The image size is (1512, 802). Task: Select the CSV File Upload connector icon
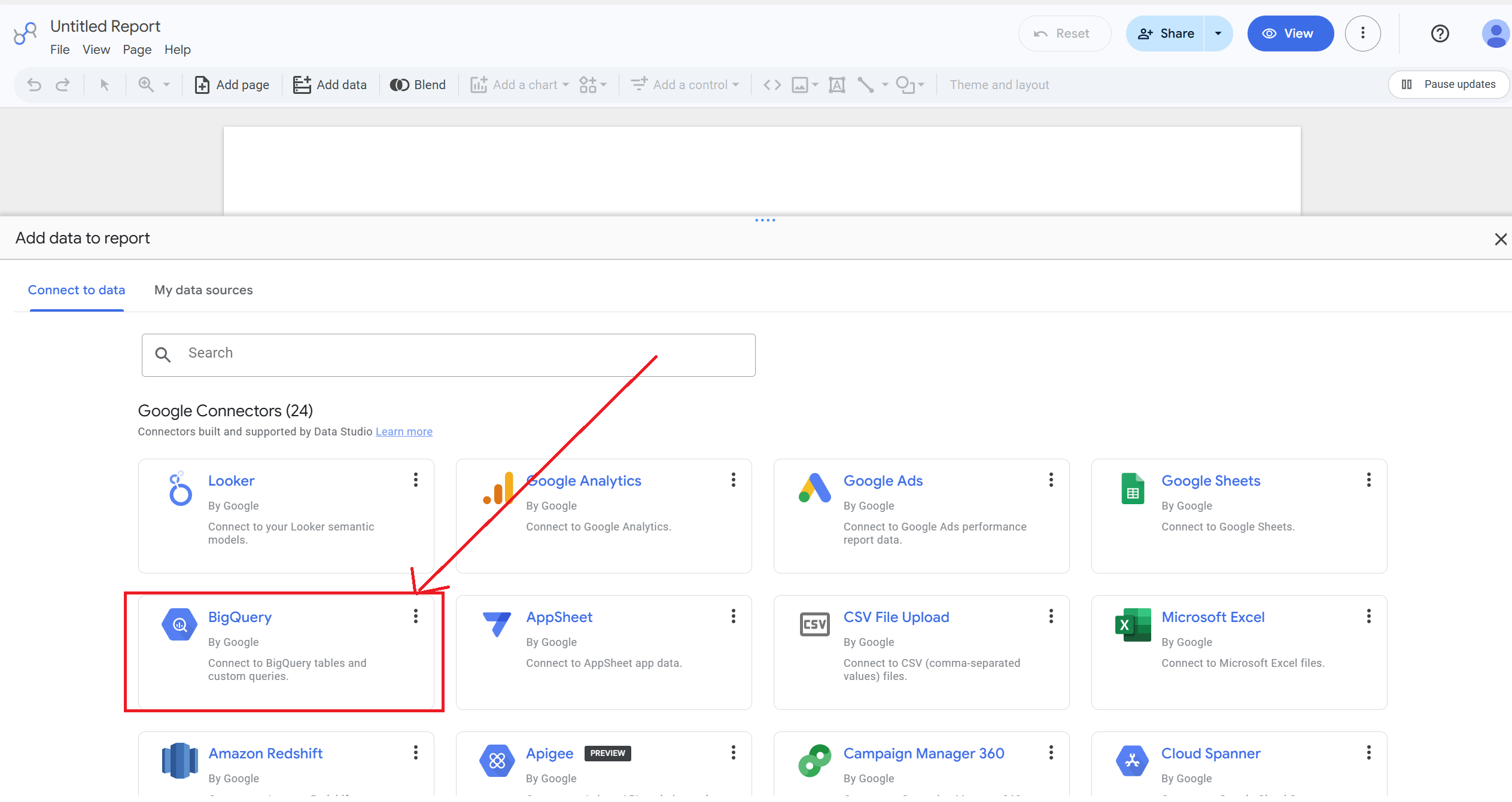(814, 624)
